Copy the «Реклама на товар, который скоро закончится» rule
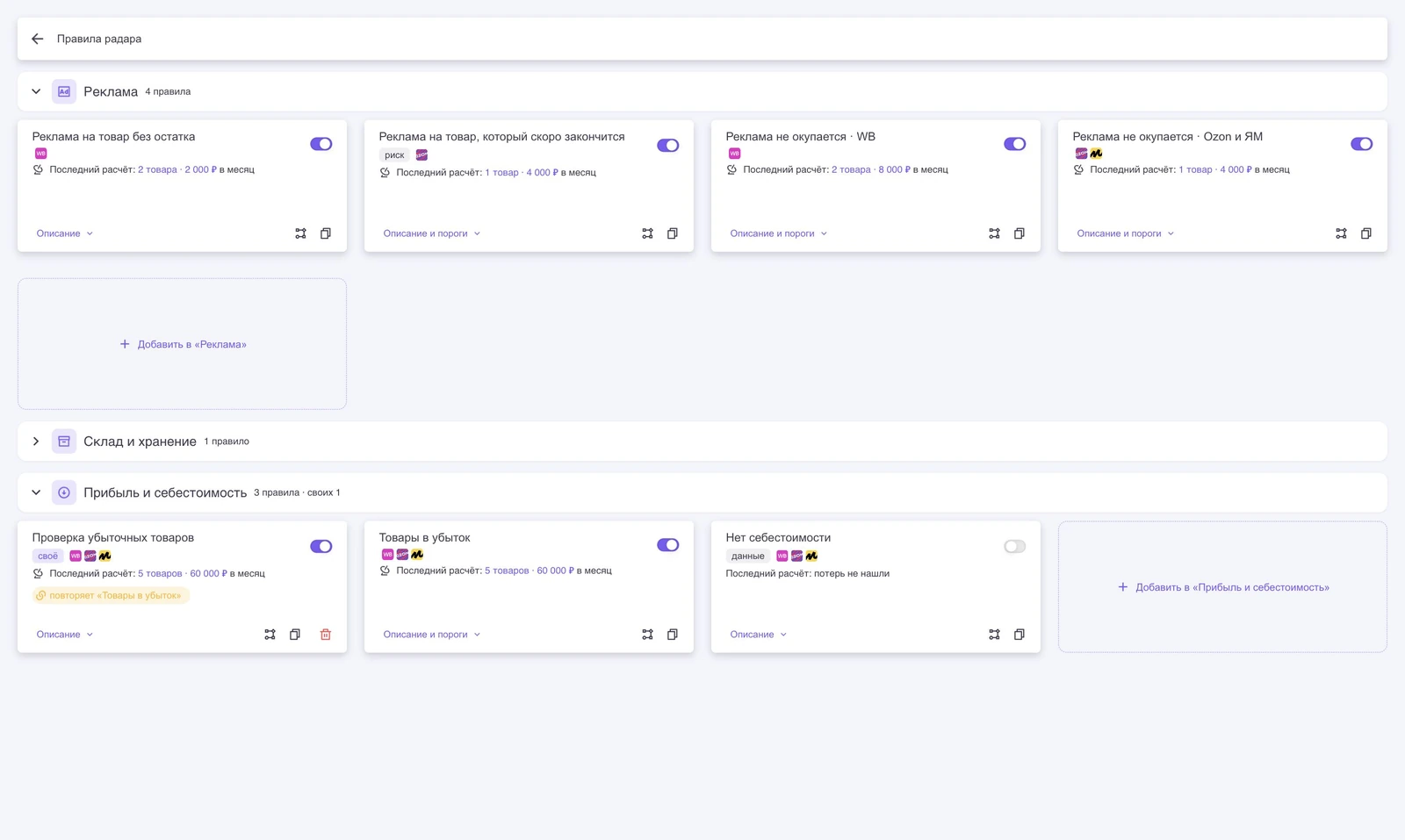Screen dimensions: 1405x840 coord(673,233)
